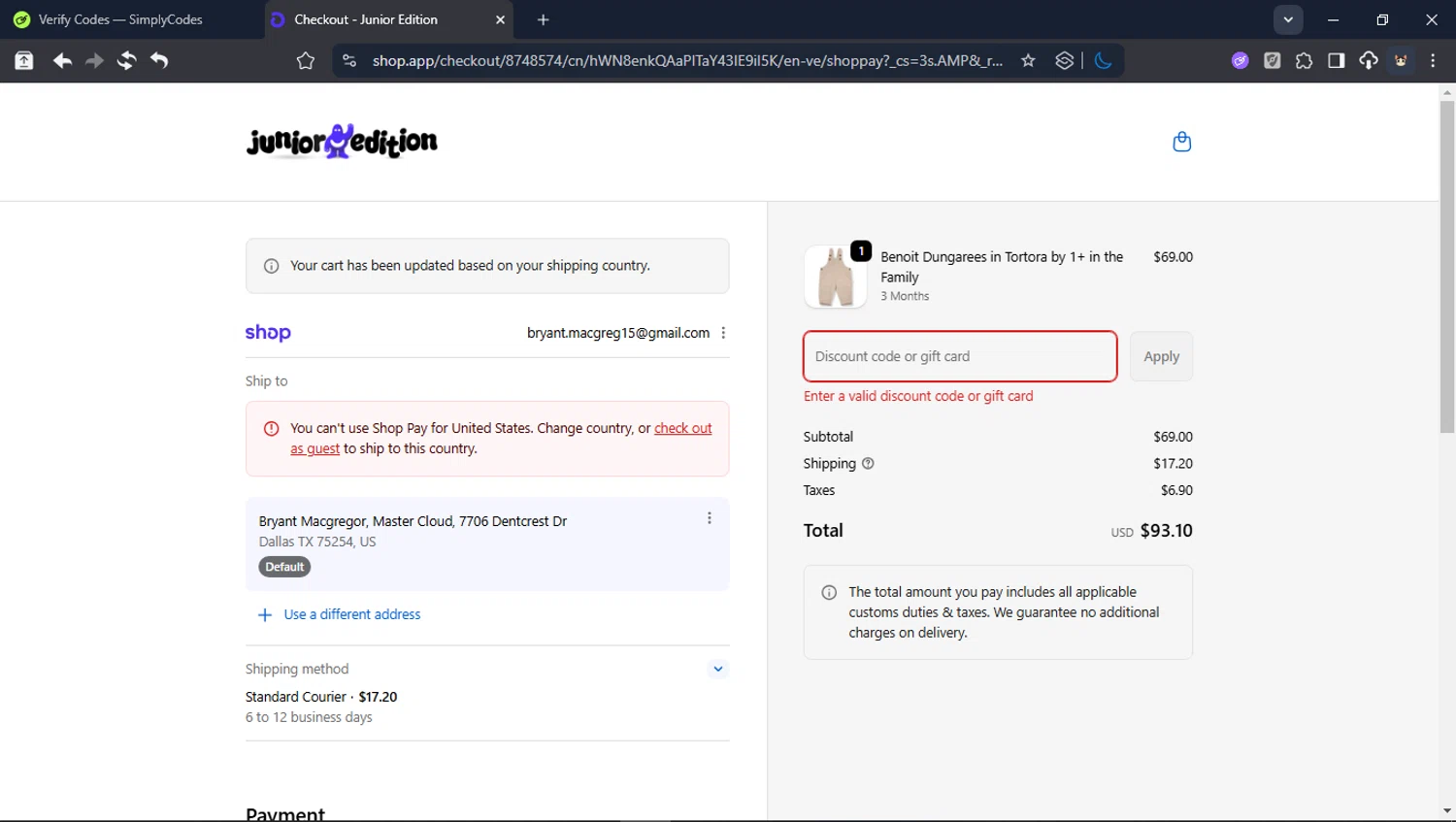Toggle the dark mode moon icon
1456x822 pixels.
click(1103, 60)
